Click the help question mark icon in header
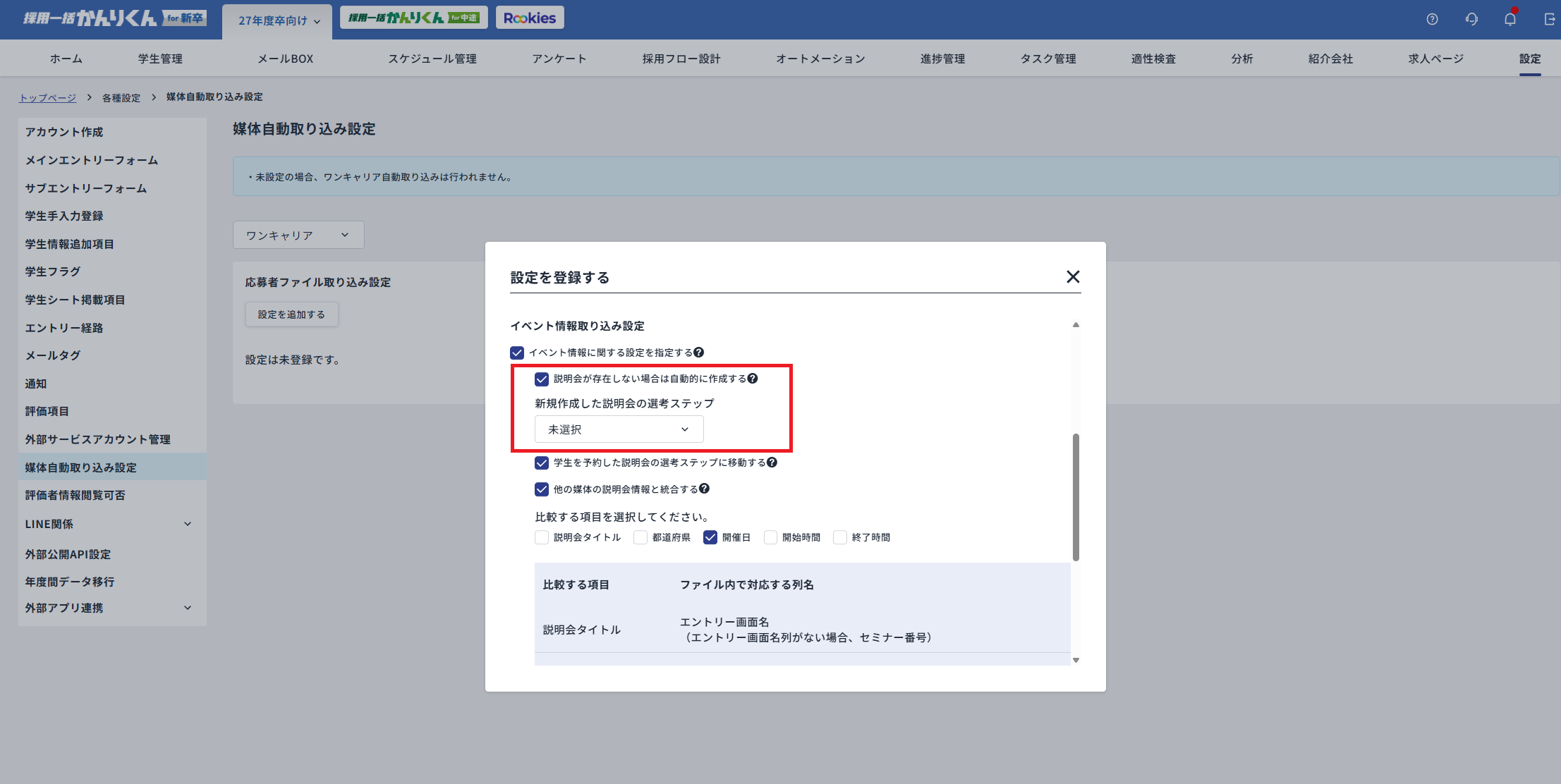The height and width of the screenshot is (784, 1561). (x=1432, y=19)
